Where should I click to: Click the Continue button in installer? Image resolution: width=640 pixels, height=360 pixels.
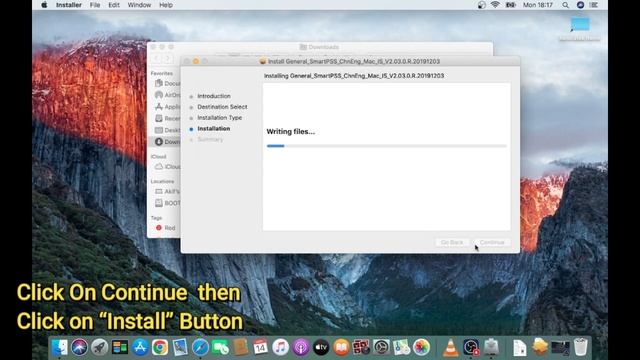(492, 242)
